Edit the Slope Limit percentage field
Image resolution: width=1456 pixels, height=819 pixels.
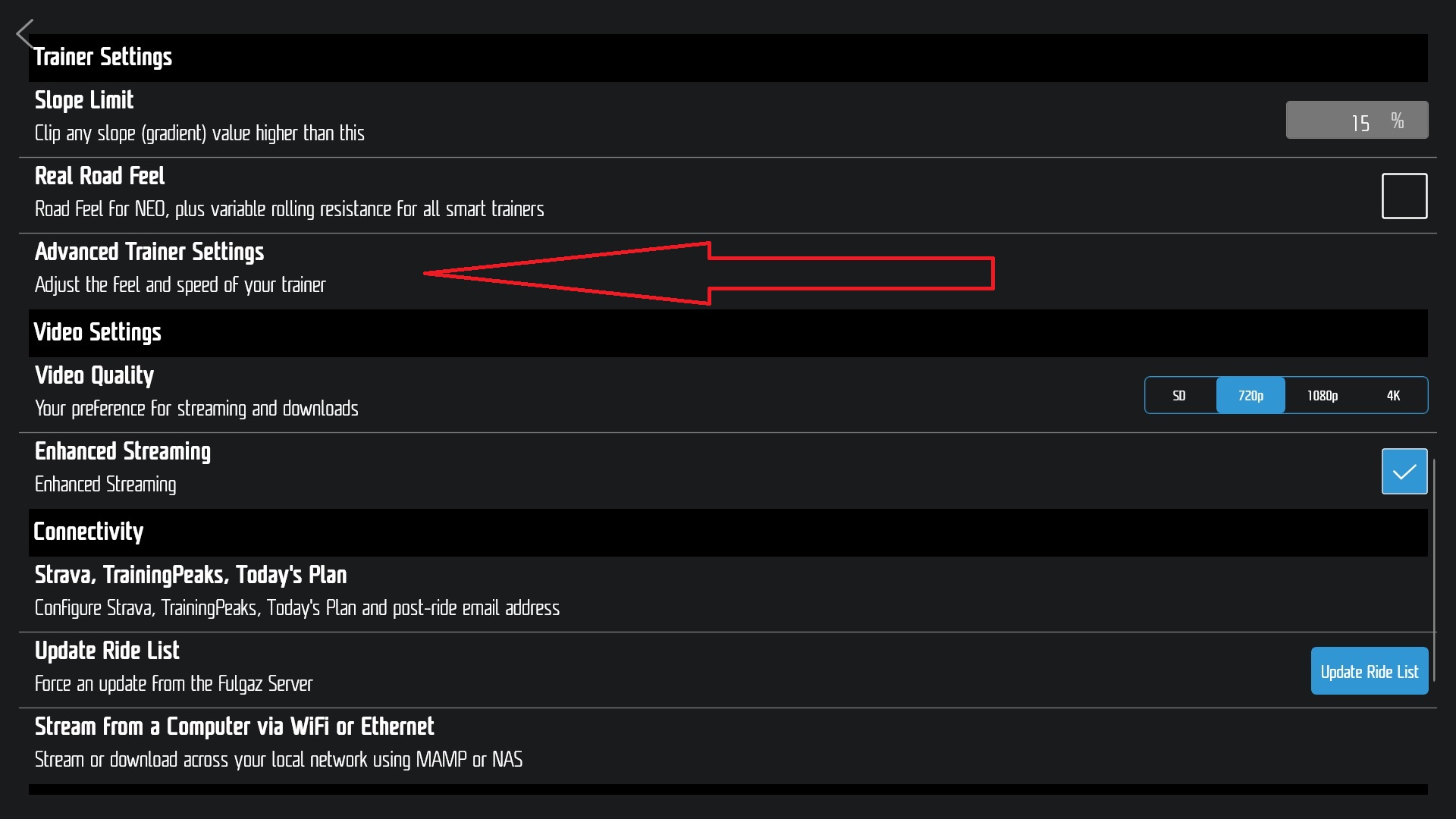coord(1356,121)
